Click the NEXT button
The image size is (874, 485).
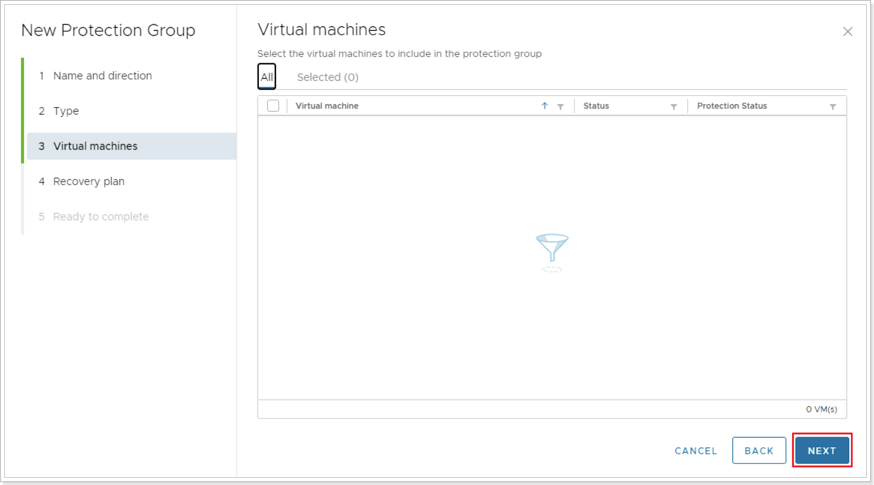click(822, 450)
